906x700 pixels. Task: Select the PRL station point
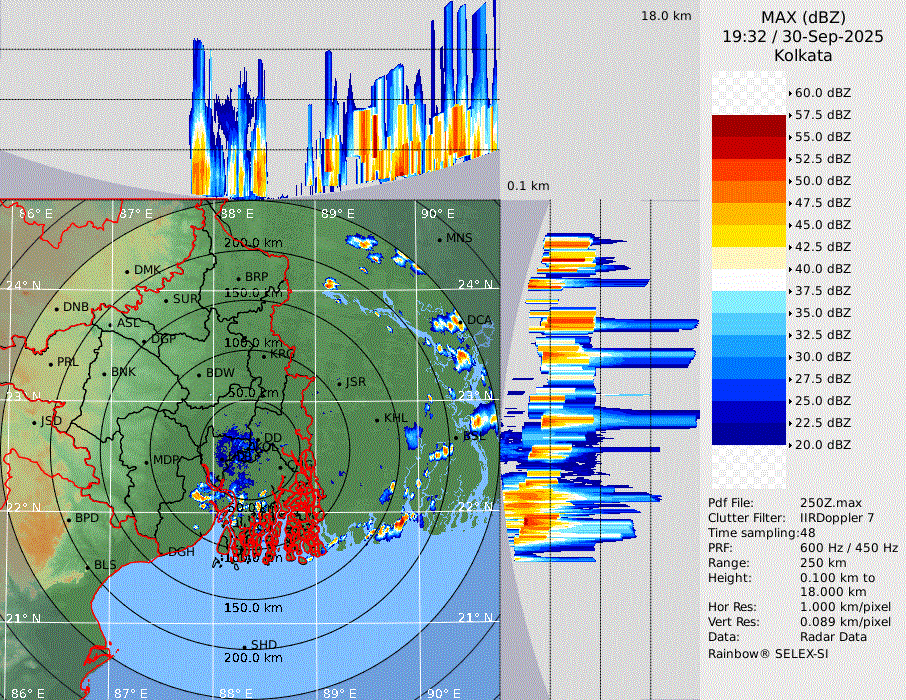click(50, 363)
